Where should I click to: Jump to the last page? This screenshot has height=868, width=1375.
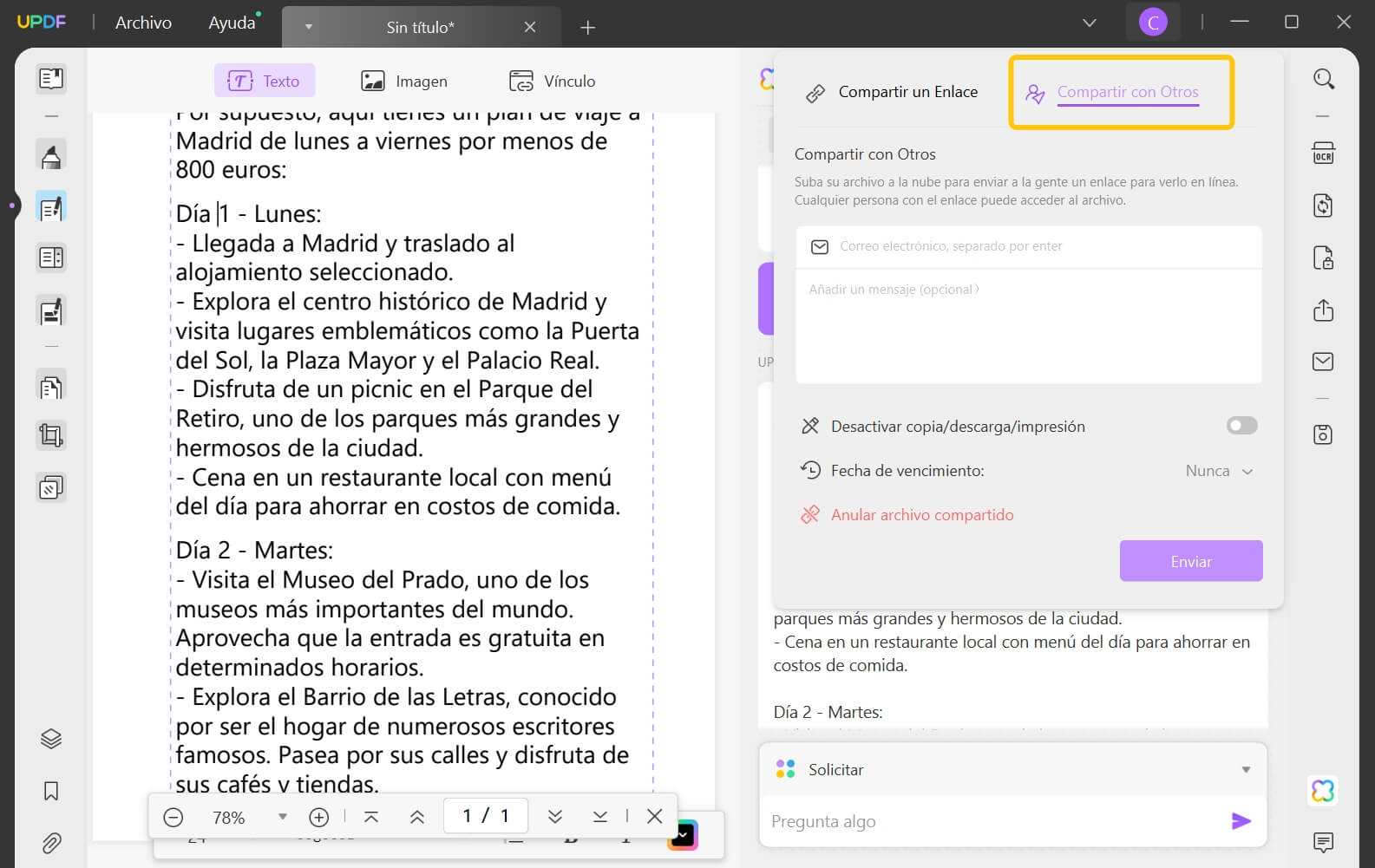click(600, 816)
